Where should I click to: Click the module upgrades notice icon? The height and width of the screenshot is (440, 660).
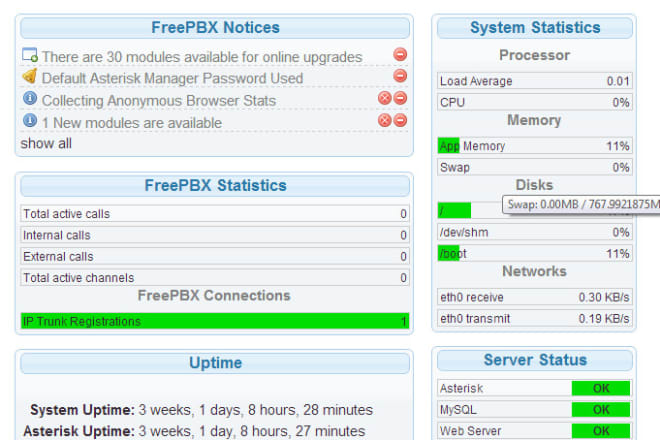coord(29,55)
